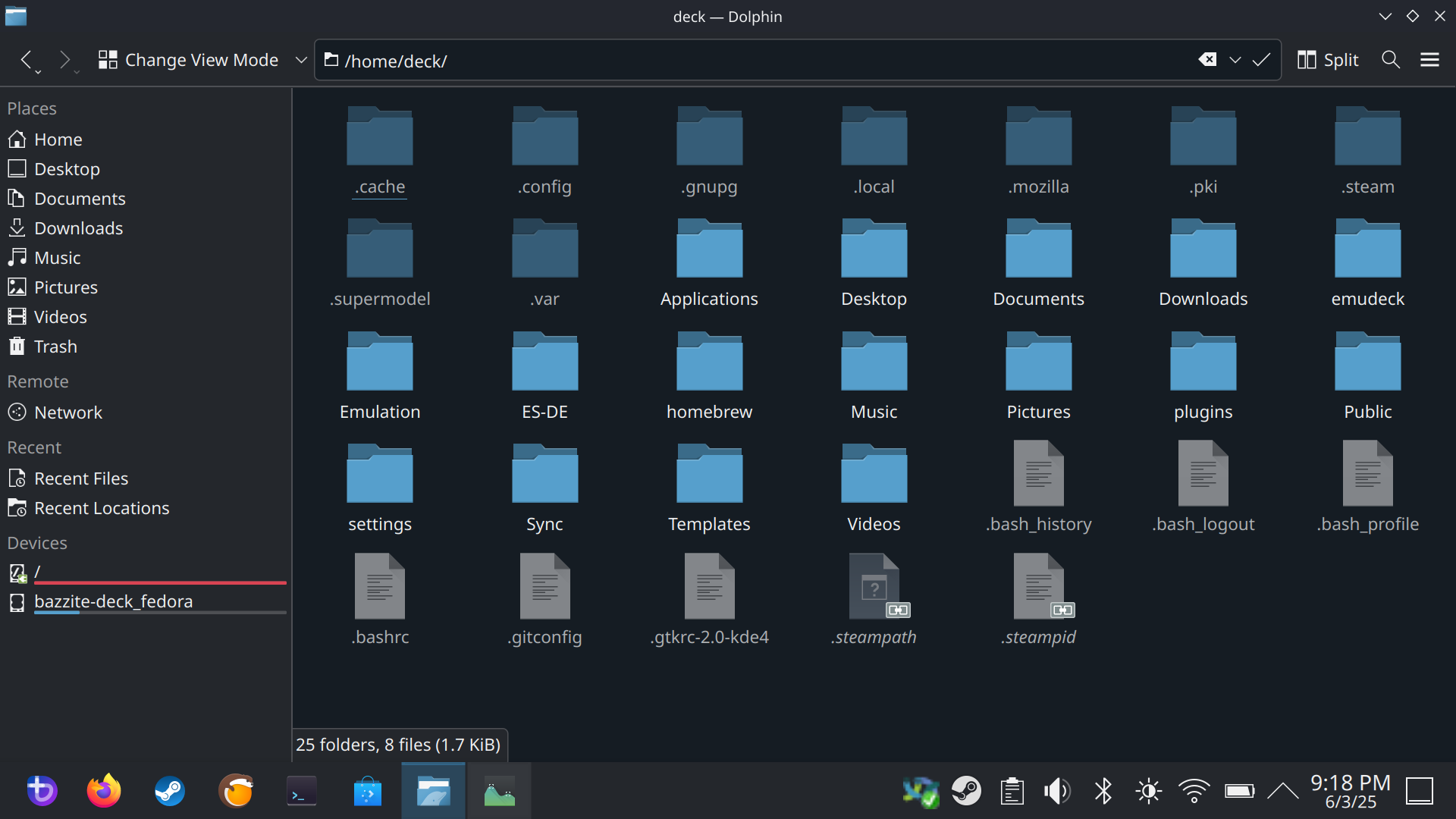
Task: Click the Change View Mode button
Action: 189,60
